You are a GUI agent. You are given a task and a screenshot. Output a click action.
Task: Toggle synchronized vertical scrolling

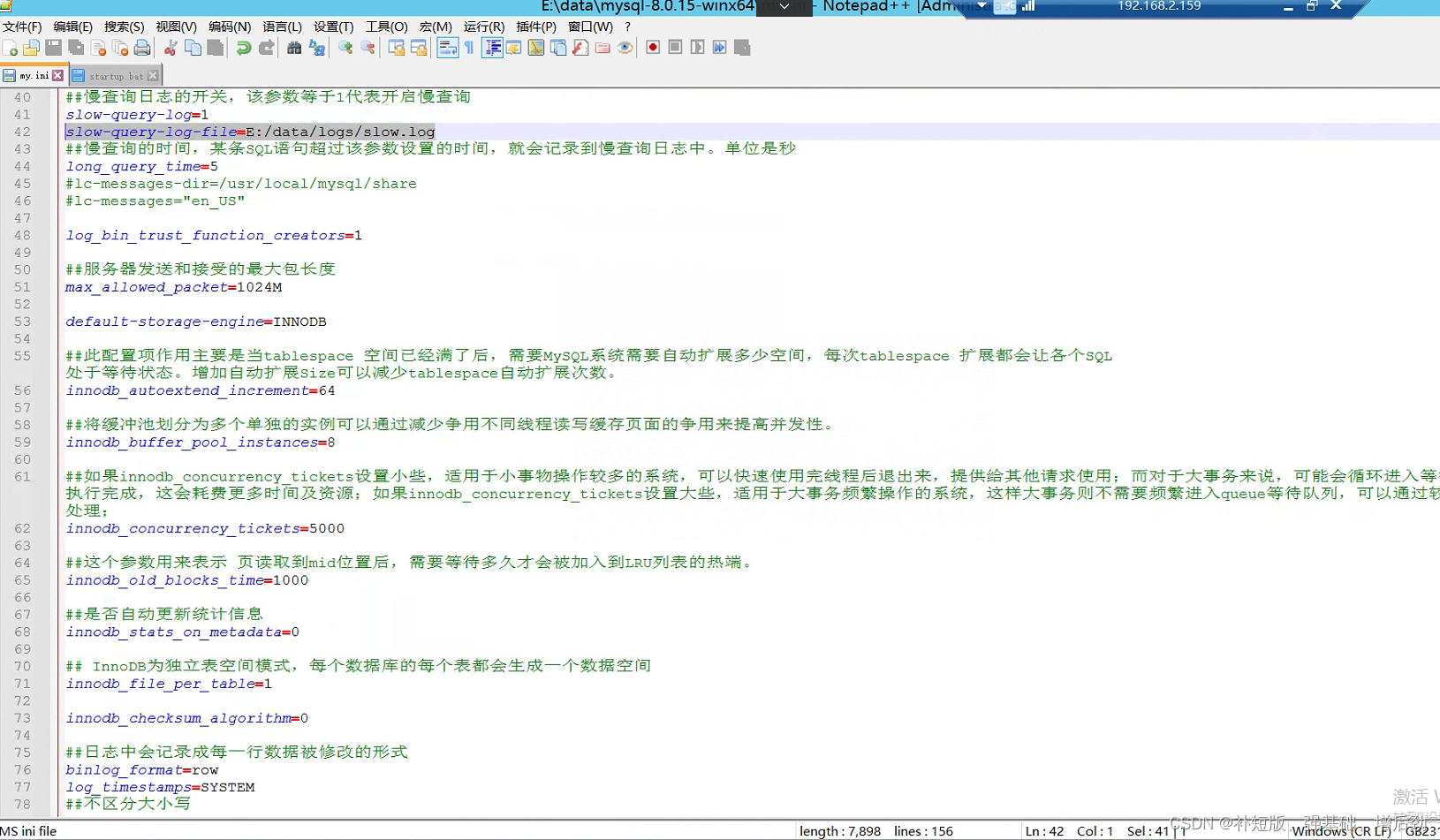click(x=397, y=48)
